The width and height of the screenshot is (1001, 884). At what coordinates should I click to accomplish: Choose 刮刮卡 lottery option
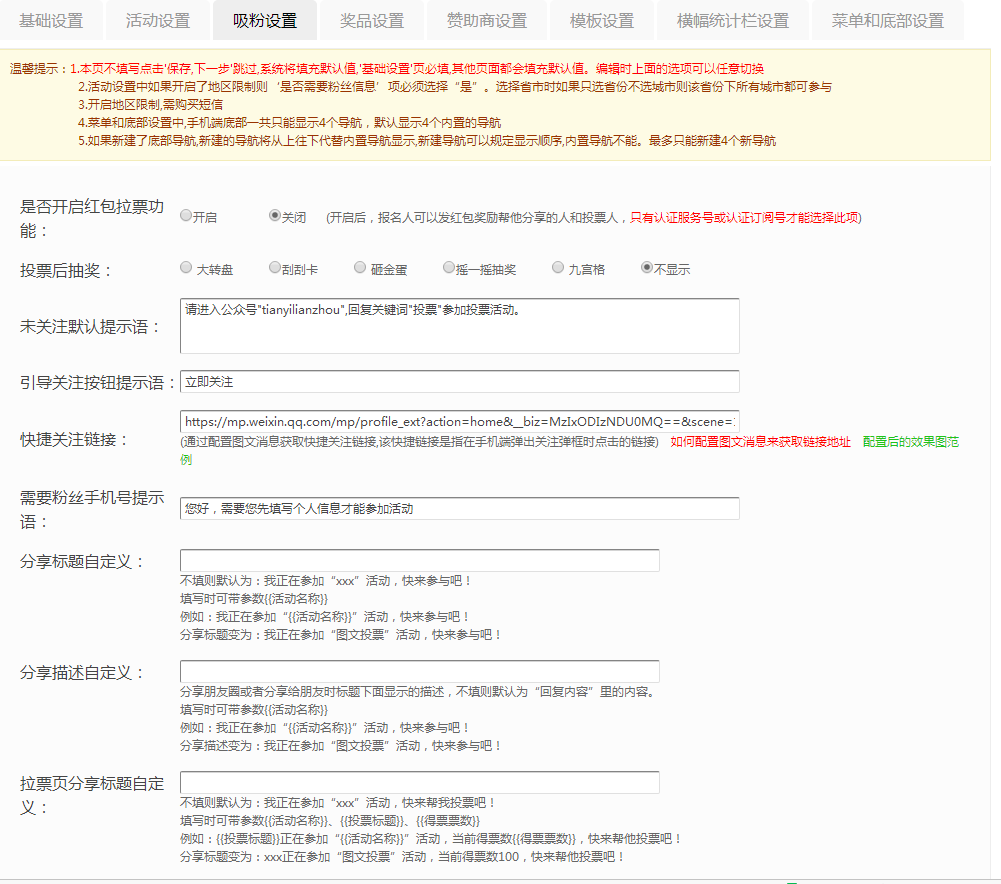[274, 268]
